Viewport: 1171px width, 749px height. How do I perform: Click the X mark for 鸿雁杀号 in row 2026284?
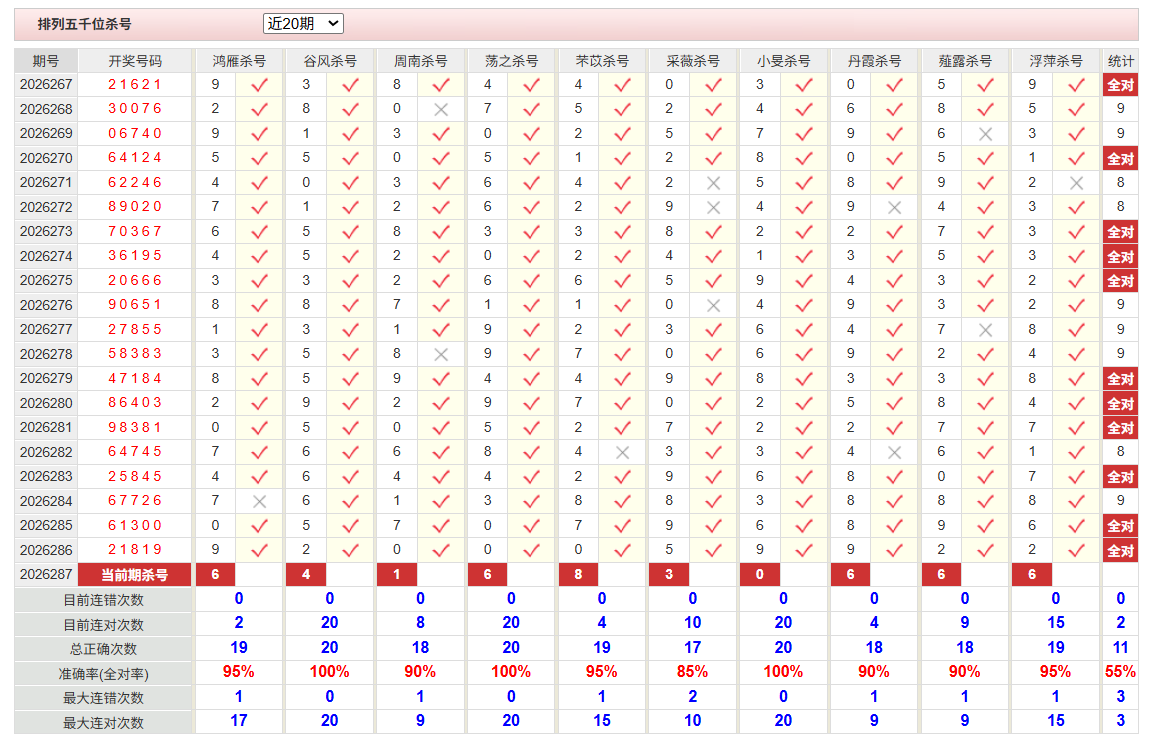[x=260, y=502]
